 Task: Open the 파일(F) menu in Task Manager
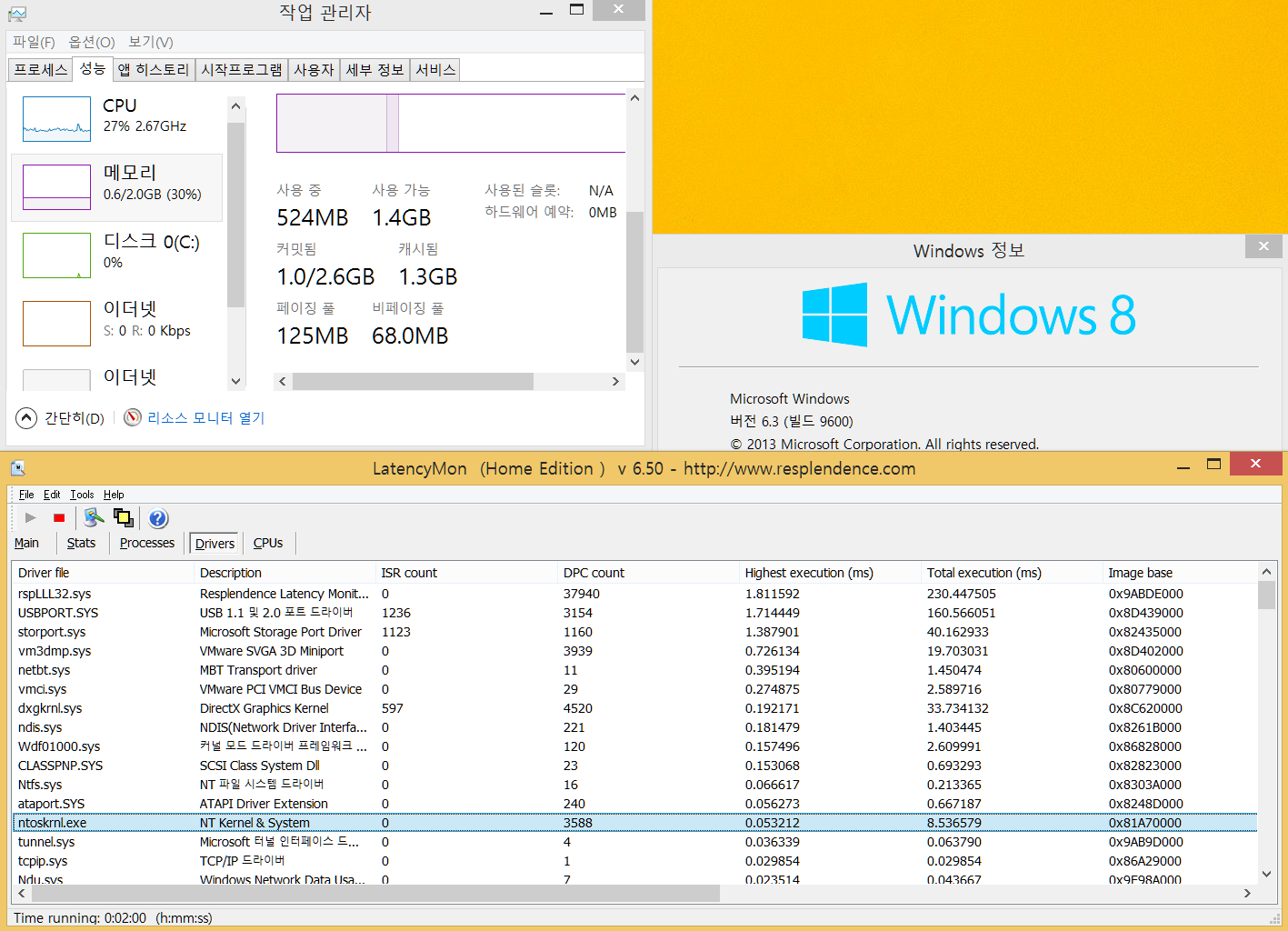(x=34, y=42)
